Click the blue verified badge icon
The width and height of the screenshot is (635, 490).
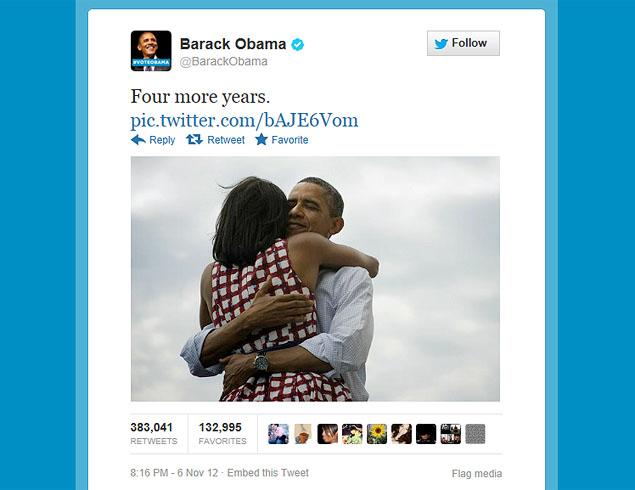[x=298, y=44]
